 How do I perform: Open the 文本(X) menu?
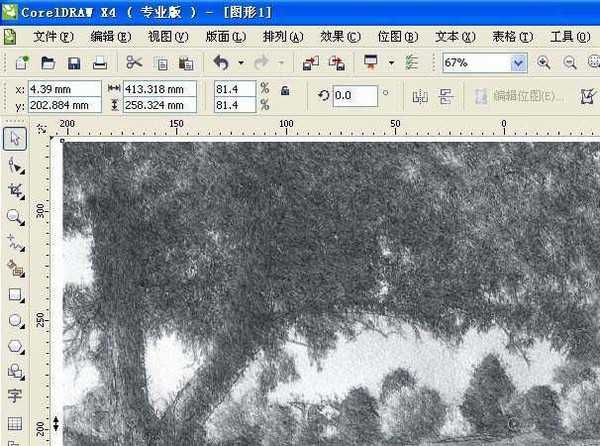[x=455, y=37]
